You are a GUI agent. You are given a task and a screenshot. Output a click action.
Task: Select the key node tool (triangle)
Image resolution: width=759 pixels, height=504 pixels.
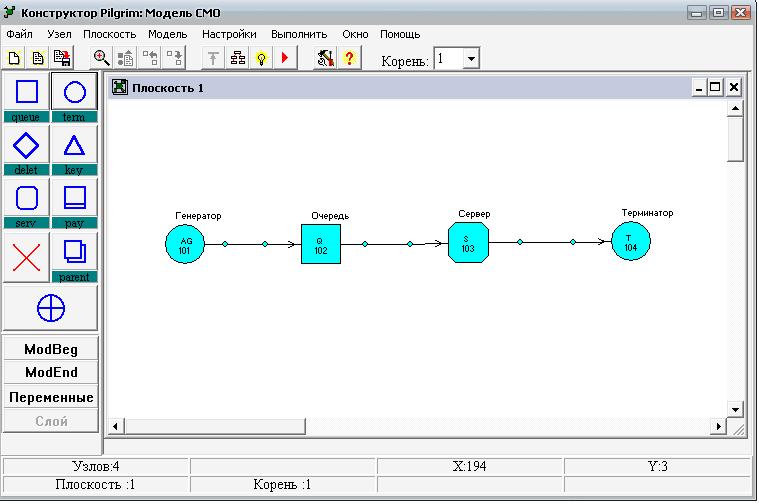click(x=74, y=145)
